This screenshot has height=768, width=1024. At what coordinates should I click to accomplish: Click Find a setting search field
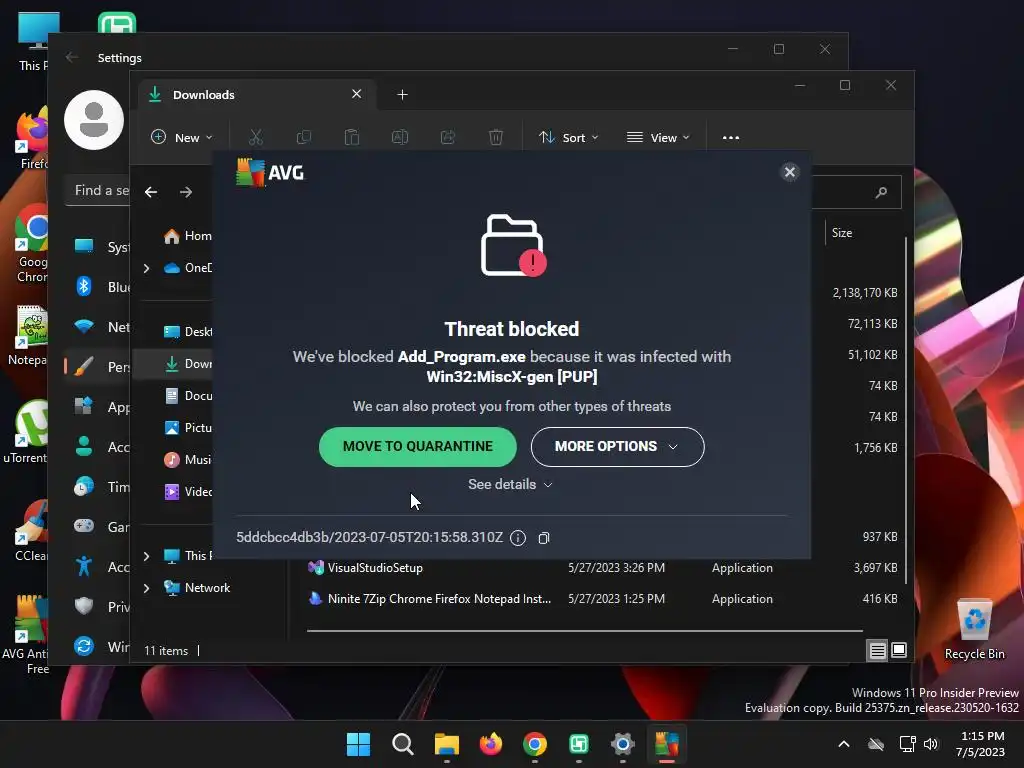(x=98, y=191)
